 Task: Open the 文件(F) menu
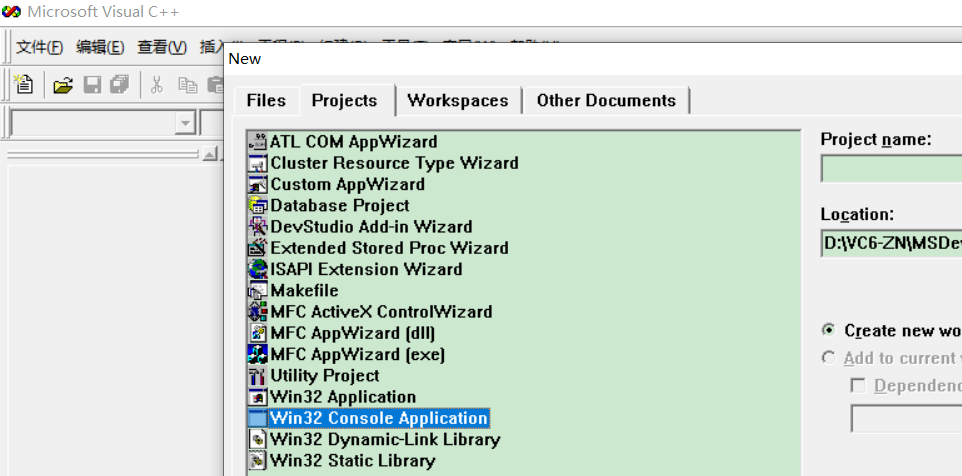39,47
